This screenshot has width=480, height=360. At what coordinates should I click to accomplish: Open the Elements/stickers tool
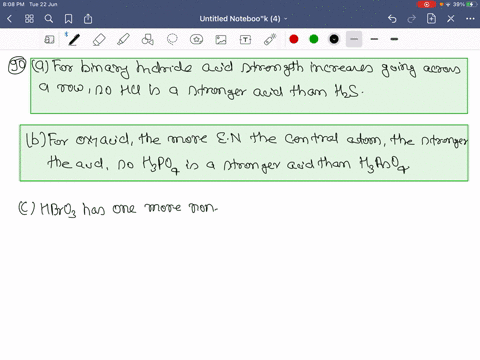(x=196, y=40)
